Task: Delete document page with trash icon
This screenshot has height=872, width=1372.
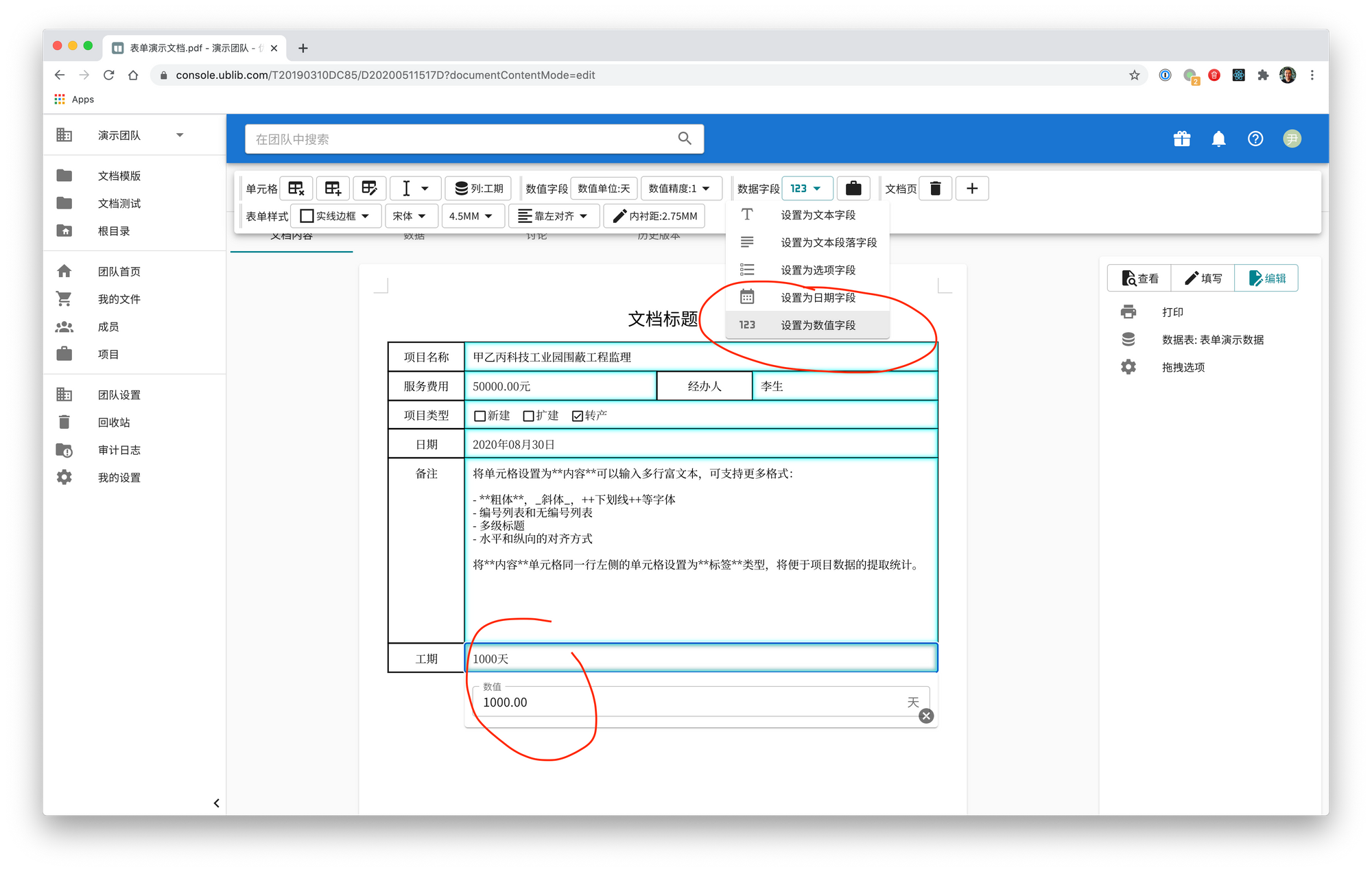Action: click(x=935, y=188)
